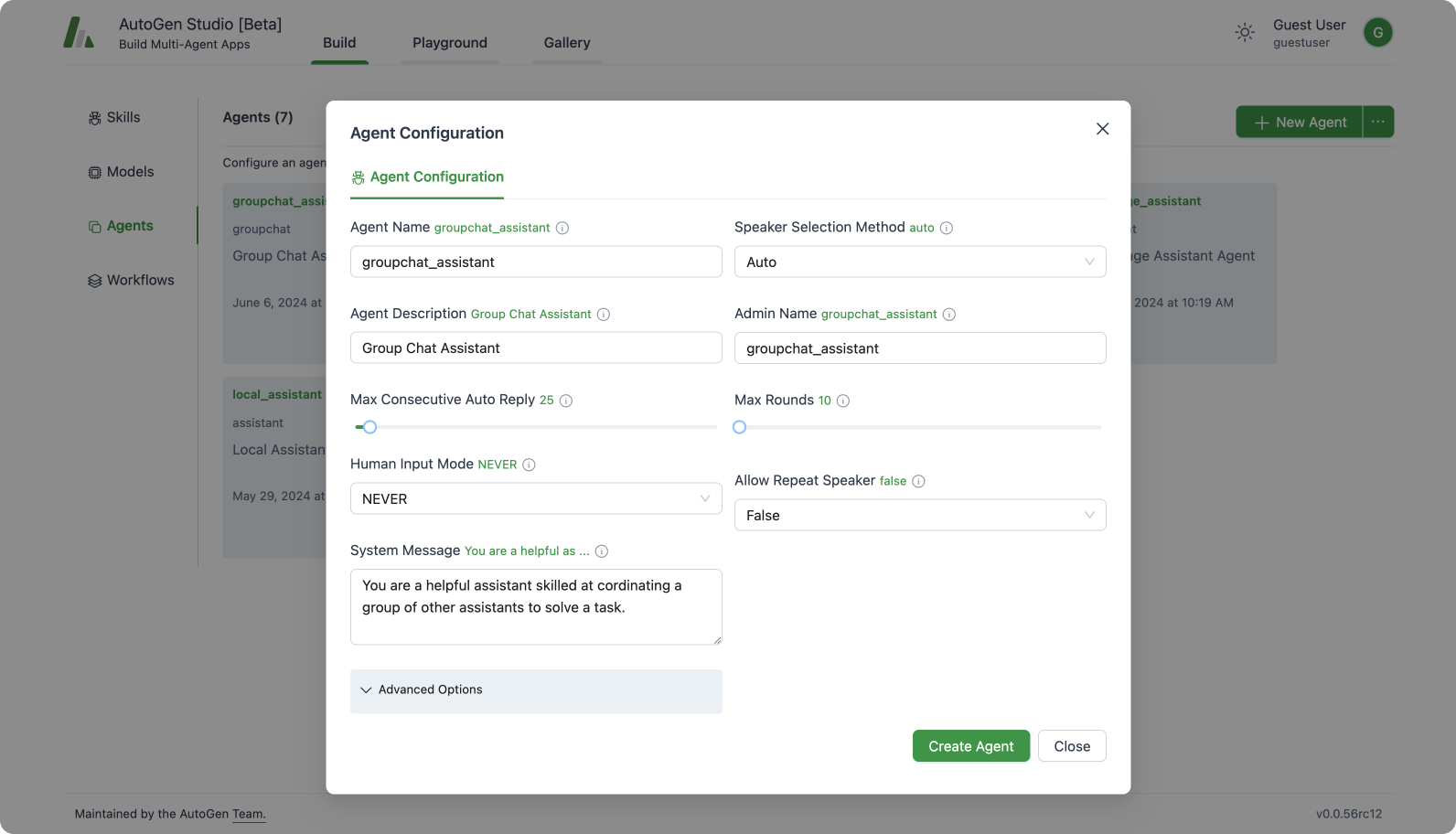Switch to the Gallery tab
This screenshot has height=834, width=1456.
click(567, 43)
